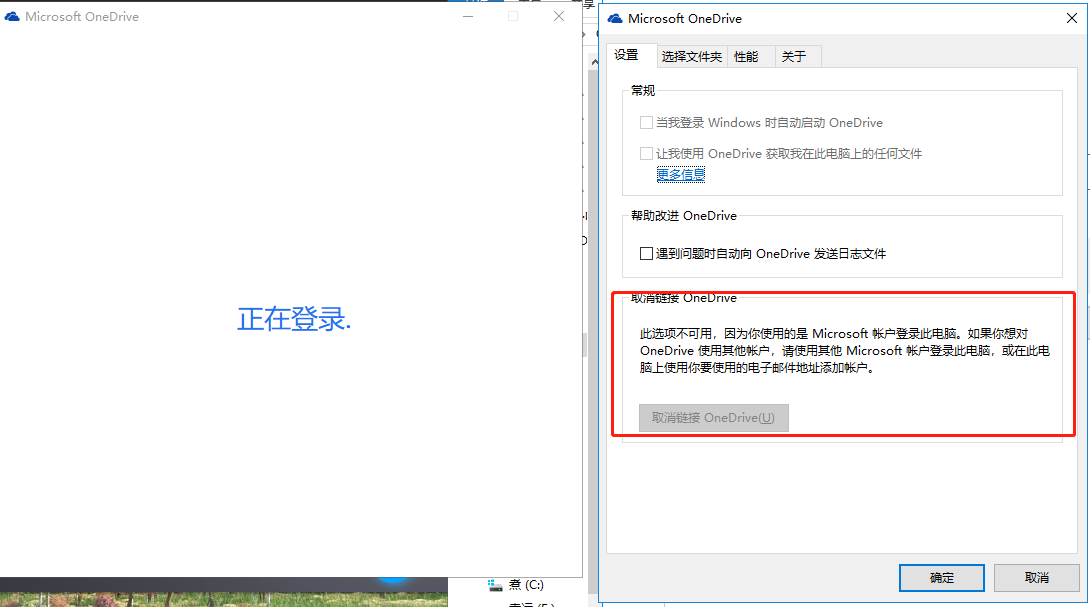Cancel the dialog with the 取消 button
Viewport: 1090px width, 607px height.
coord(1036,578)
